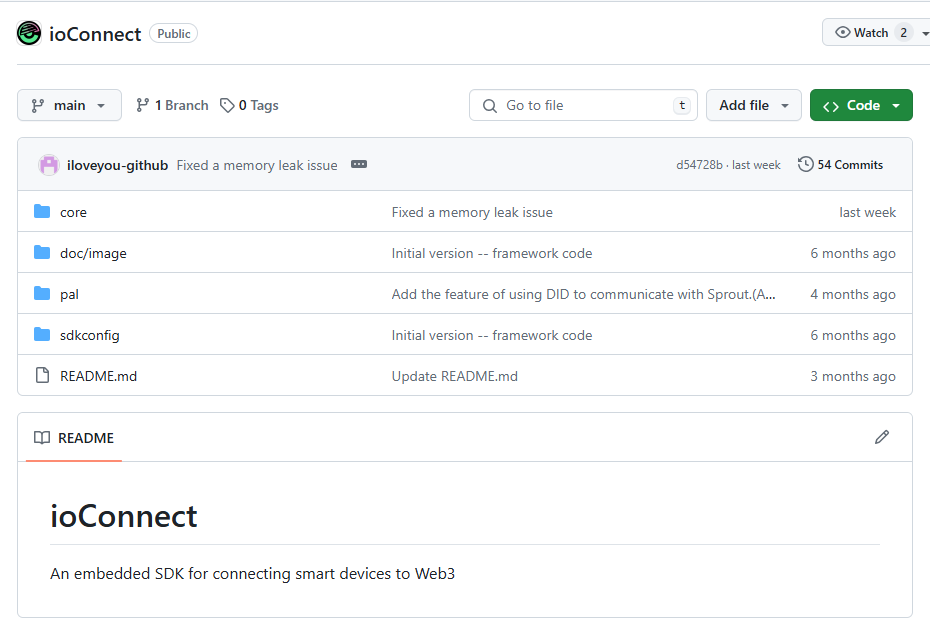930x629 pixels.
Task: Open the README.md file
Action: tap(98, 376)
